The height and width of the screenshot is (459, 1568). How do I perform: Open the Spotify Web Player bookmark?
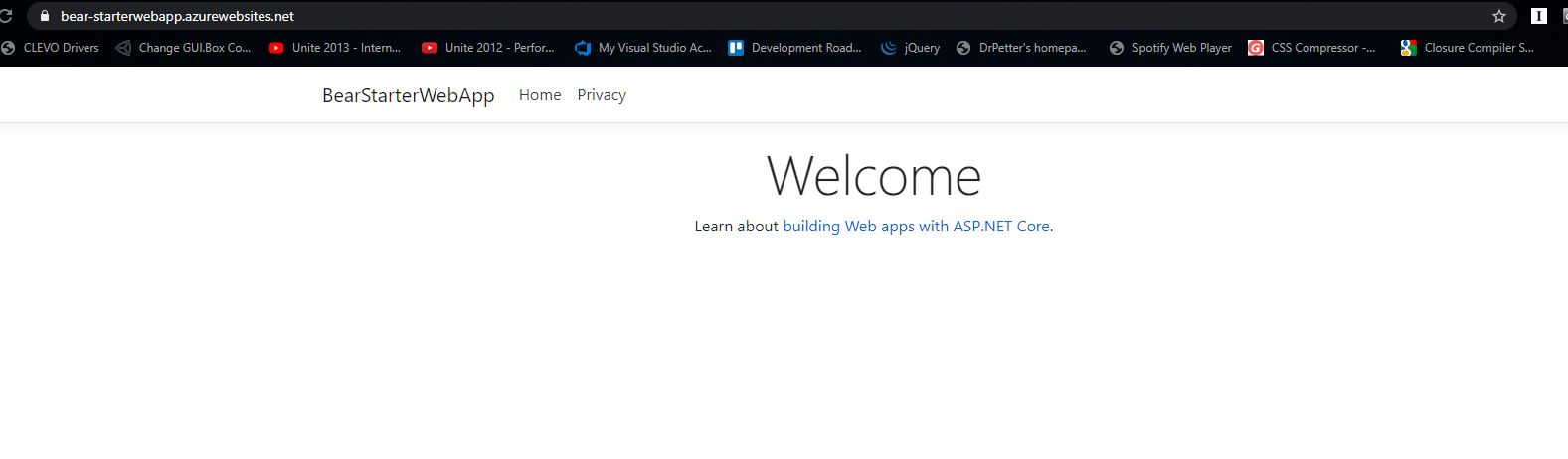(x=1170, y=48)
